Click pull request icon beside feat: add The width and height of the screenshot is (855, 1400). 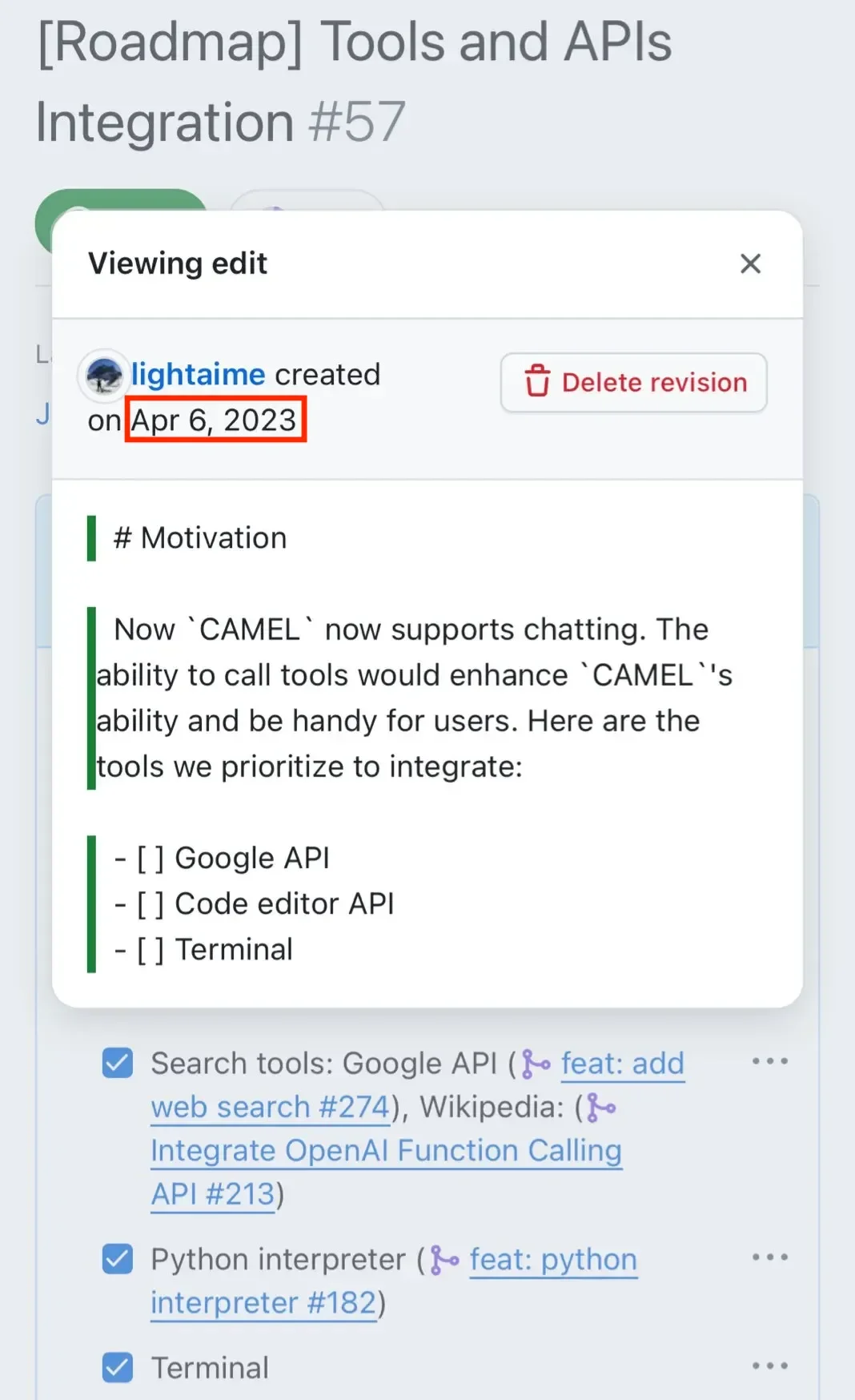click(536, 1064)
